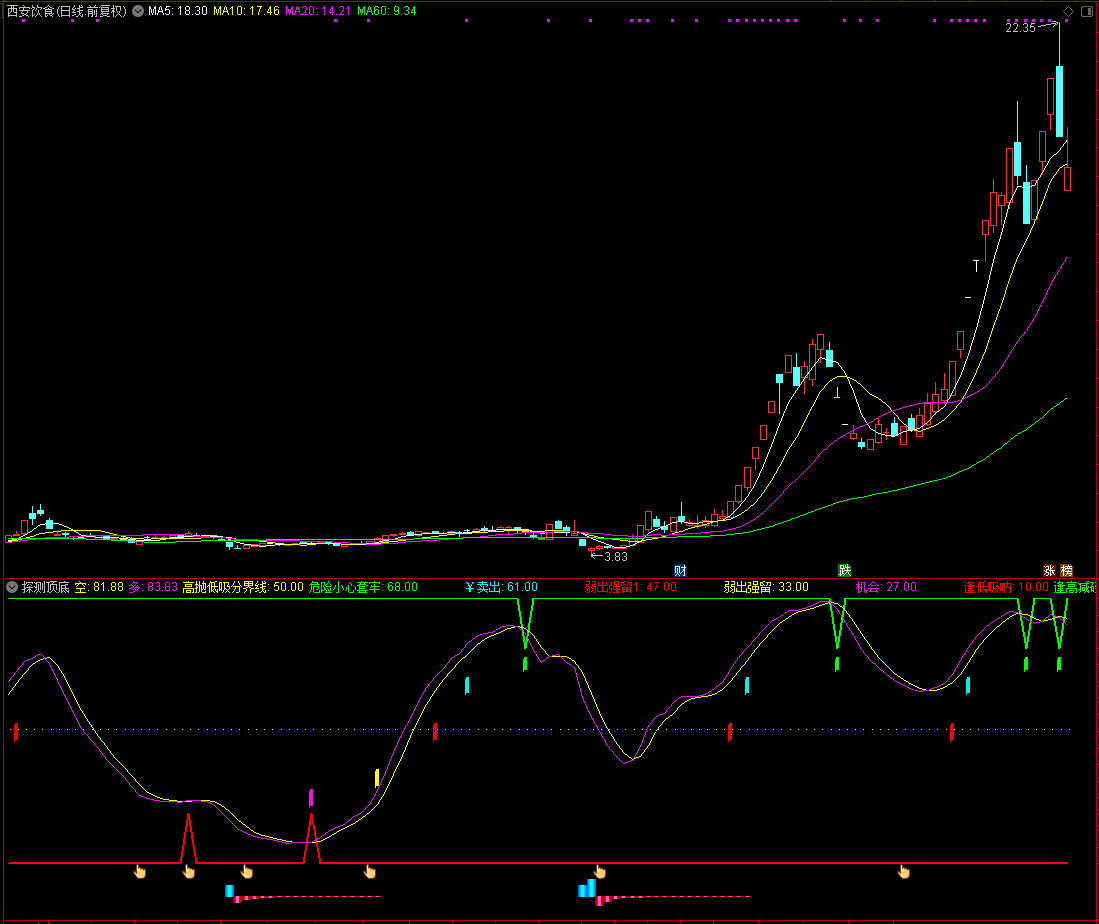Click the panel layout icon at top right

1087,11
